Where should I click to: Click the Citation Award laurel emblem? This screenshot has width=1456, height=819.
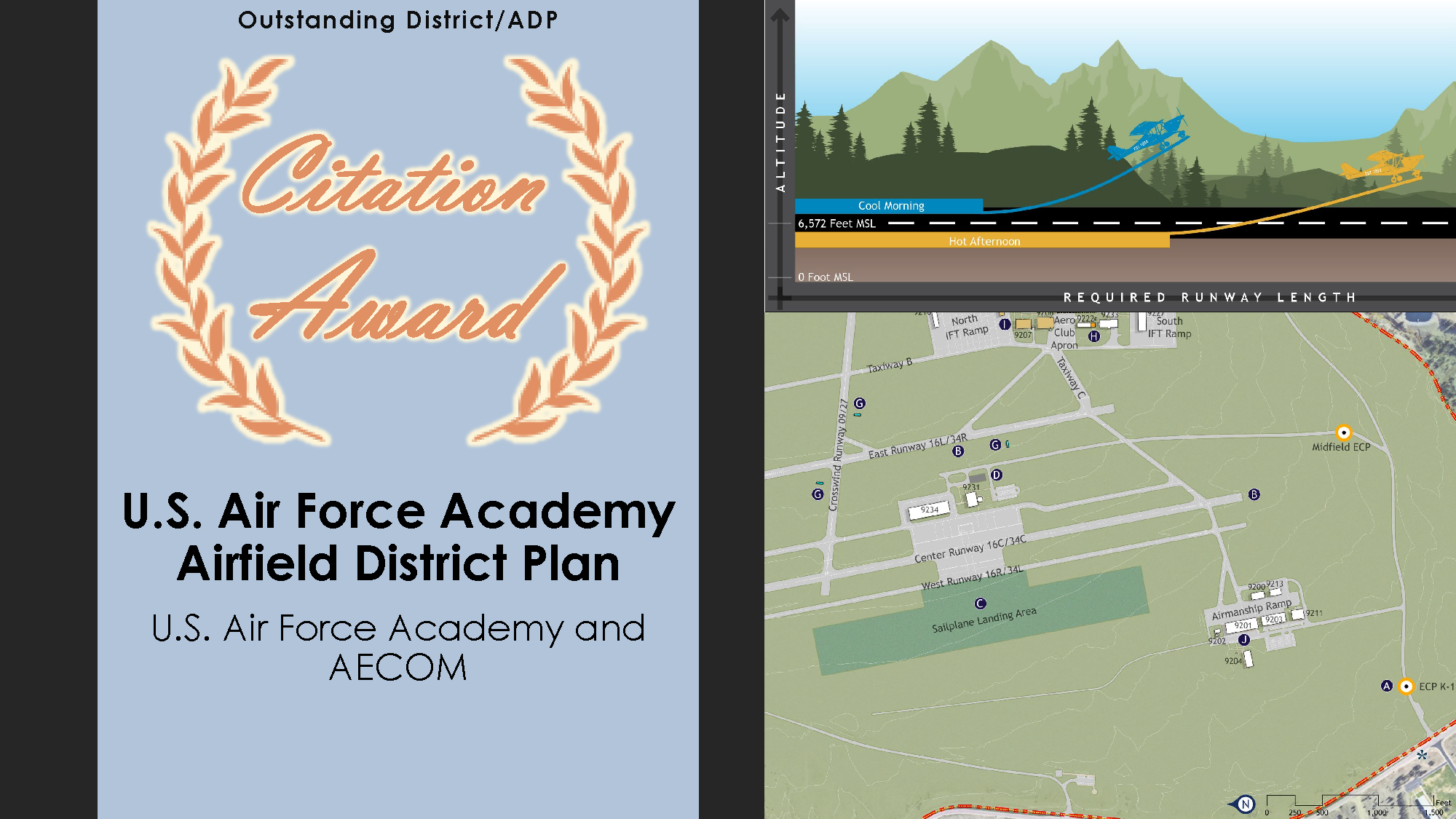398,248
